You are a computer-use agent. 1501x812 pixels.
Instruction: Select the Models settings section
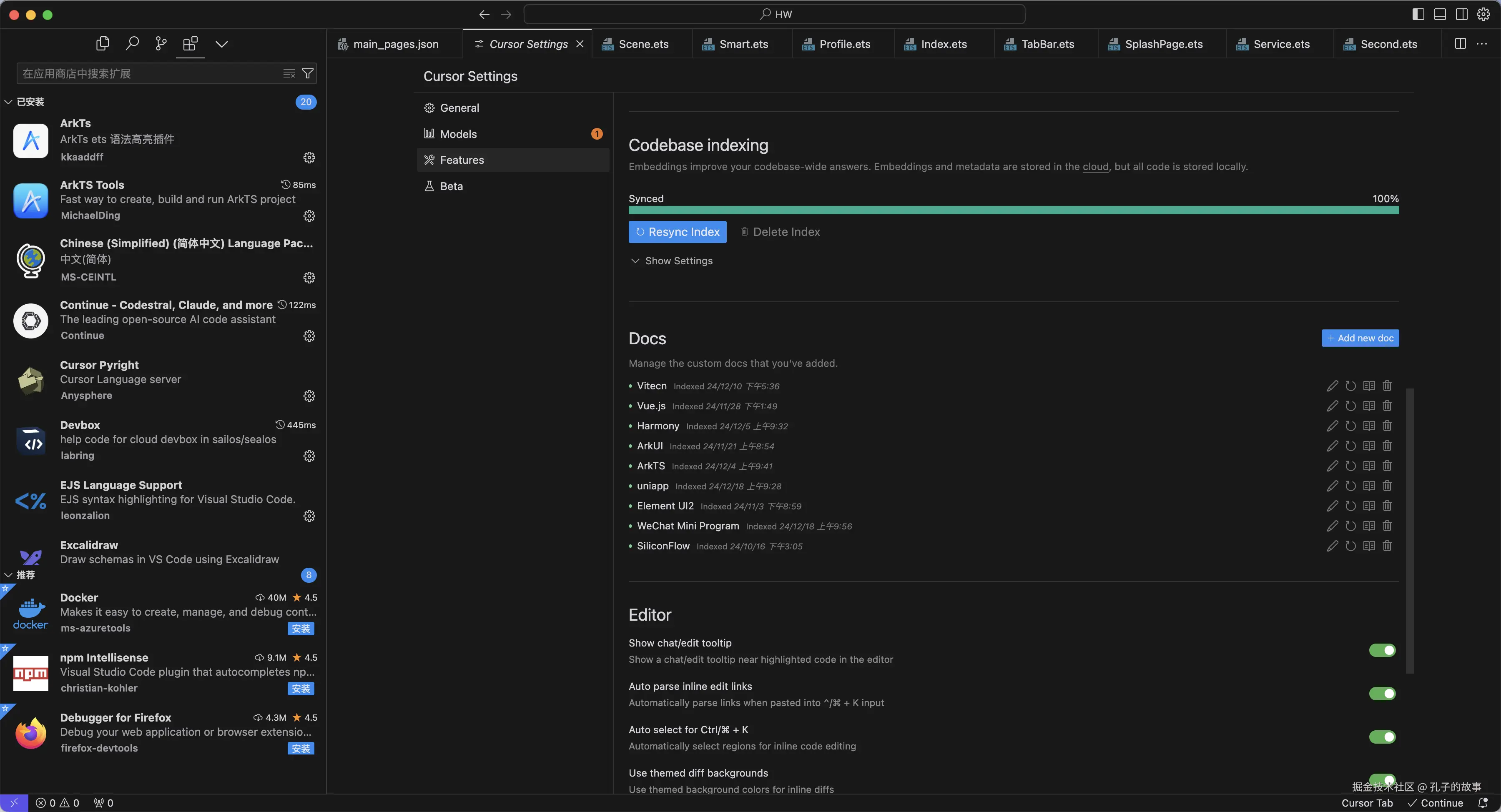click(458, 134)
